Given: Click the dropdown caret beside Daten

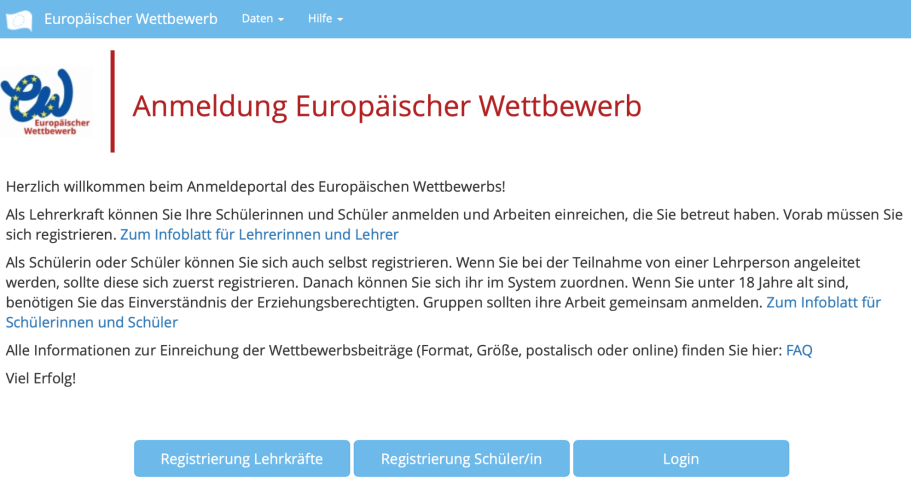Looking at the screenshot, I should pos(281,20).
